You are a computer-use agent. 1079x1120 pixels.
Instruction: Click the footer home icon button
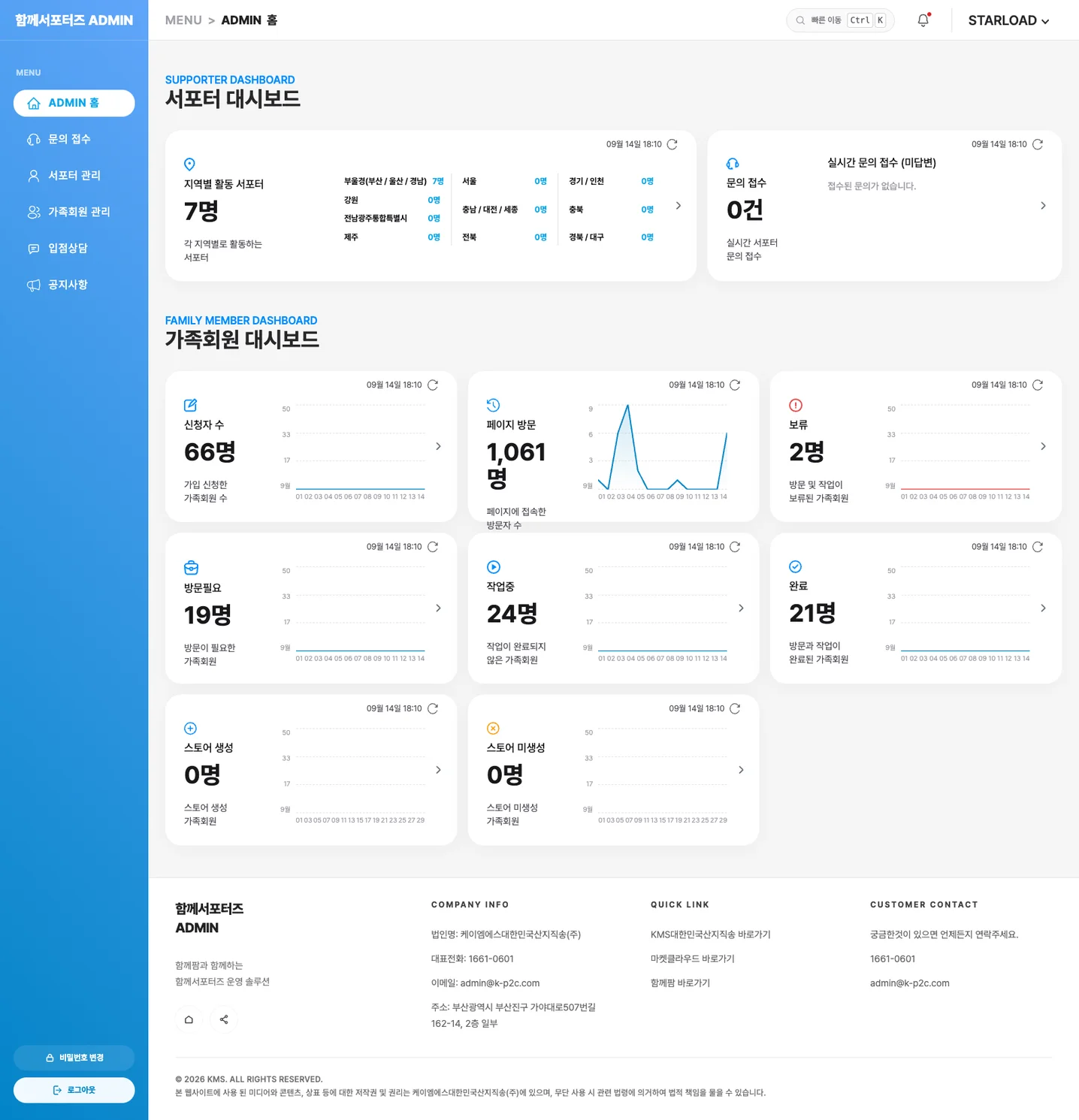click(189, 1019)
